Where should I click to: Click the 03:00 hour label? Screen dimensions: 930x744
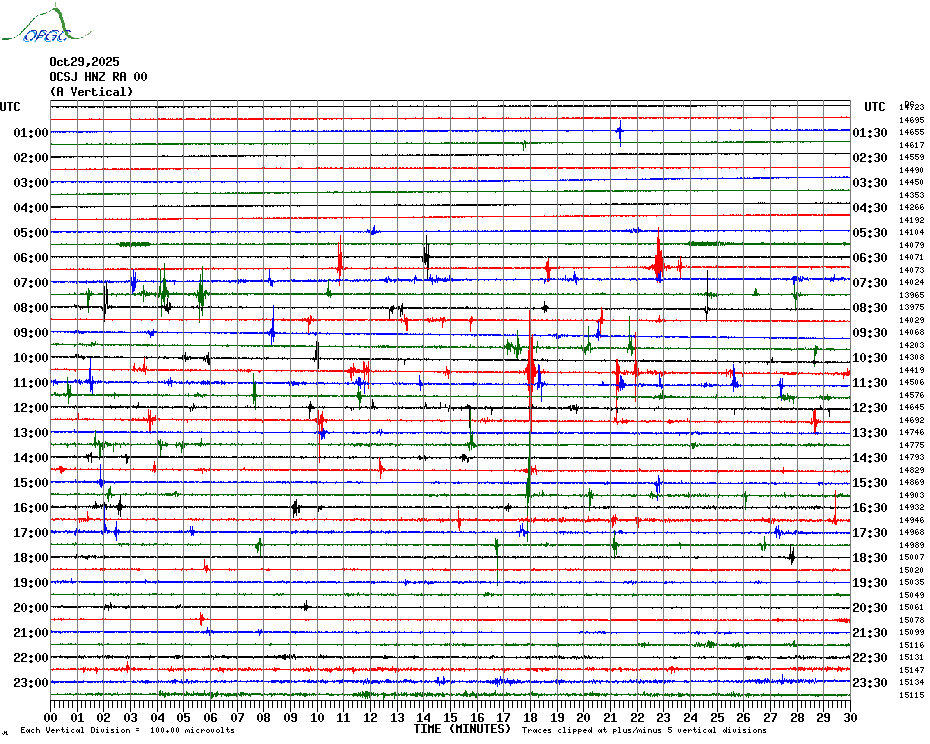click(x=31, y=182)
